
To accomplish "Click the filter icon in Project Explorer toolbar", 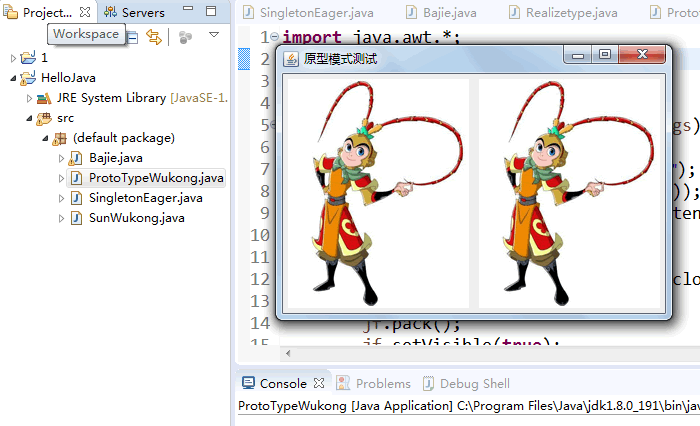I will point(186,37).
